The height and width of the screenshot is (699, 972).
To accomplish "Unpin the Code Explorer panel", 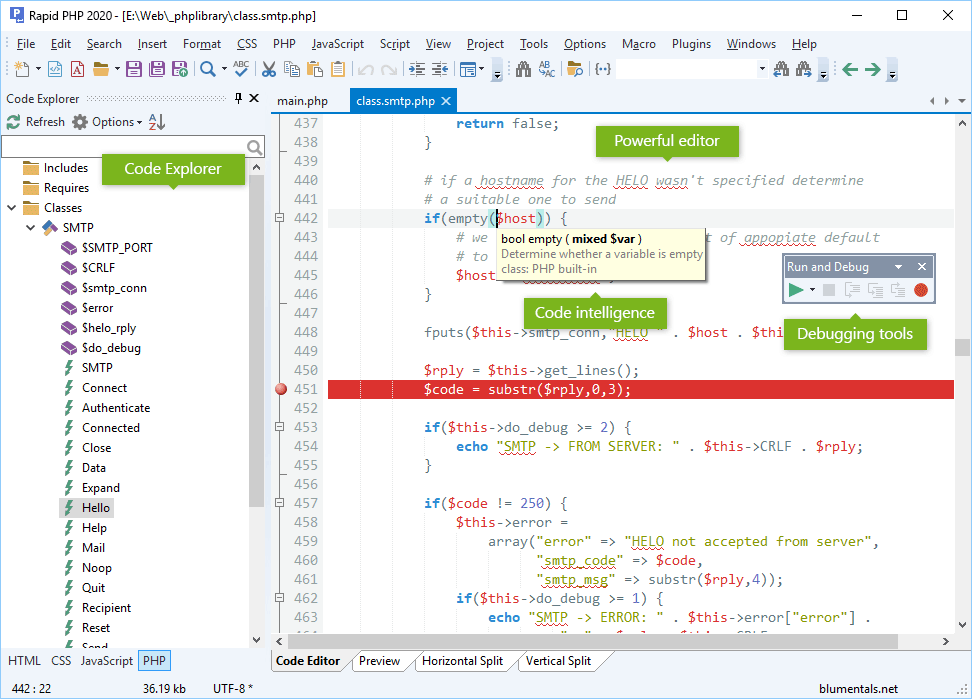I will tap(238, 98).
